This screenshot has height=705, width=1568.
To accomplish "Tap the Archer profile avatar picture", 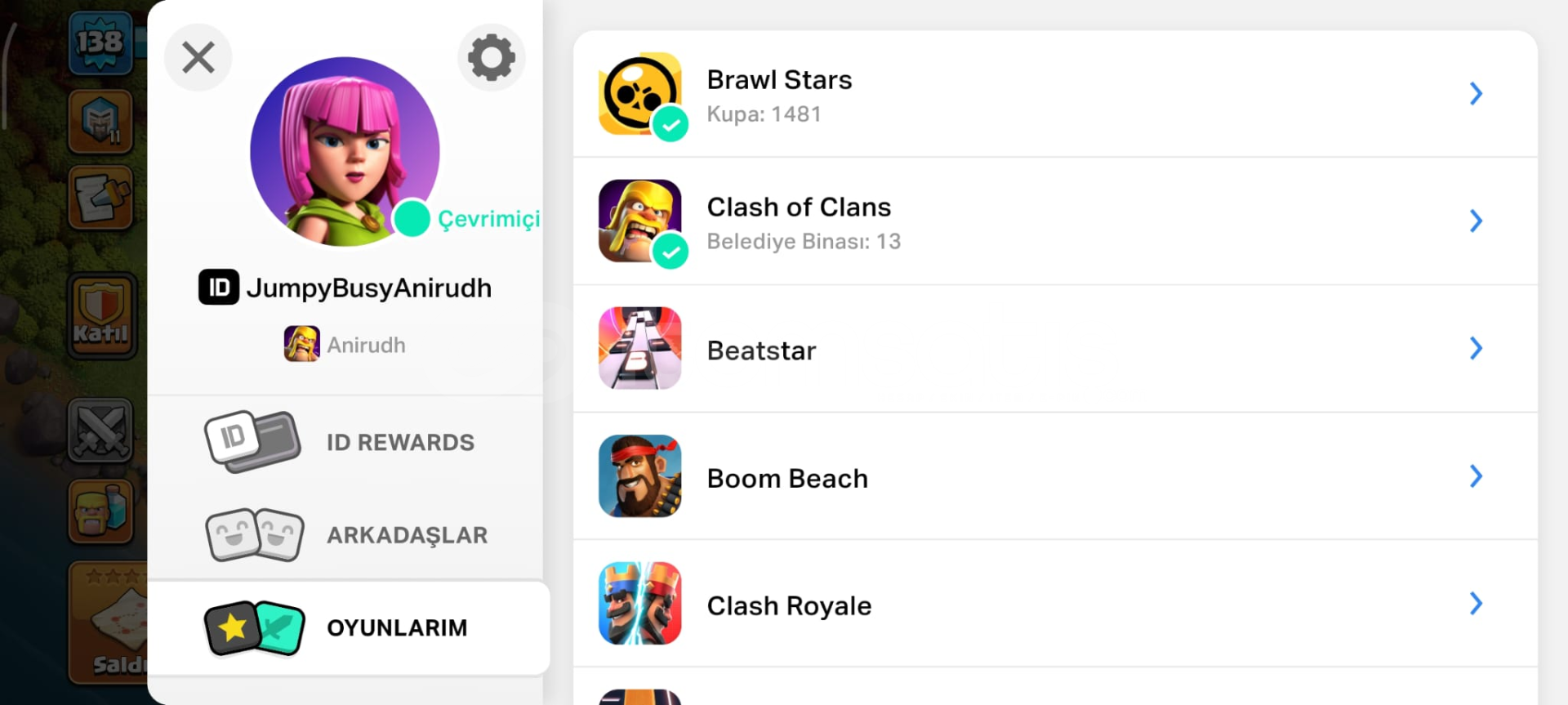I will click(345, 151).
